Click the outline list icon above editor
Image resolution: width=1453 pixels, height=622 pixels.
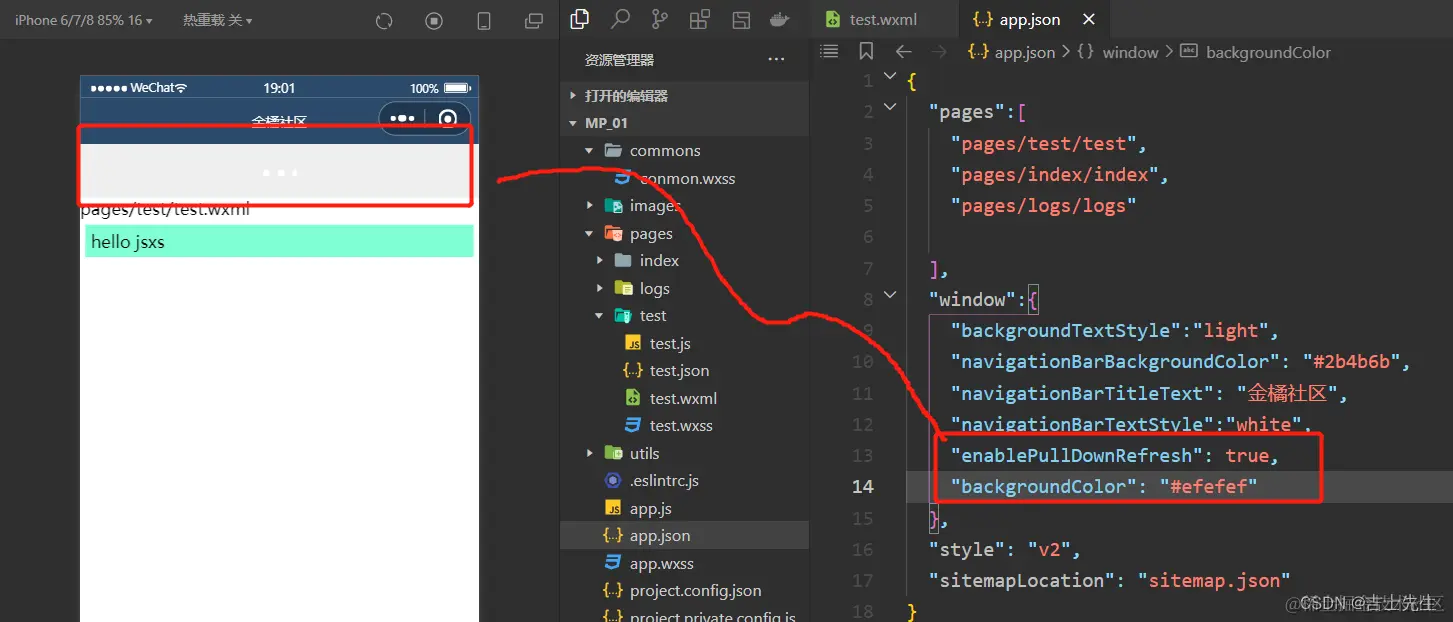[829, 51]
